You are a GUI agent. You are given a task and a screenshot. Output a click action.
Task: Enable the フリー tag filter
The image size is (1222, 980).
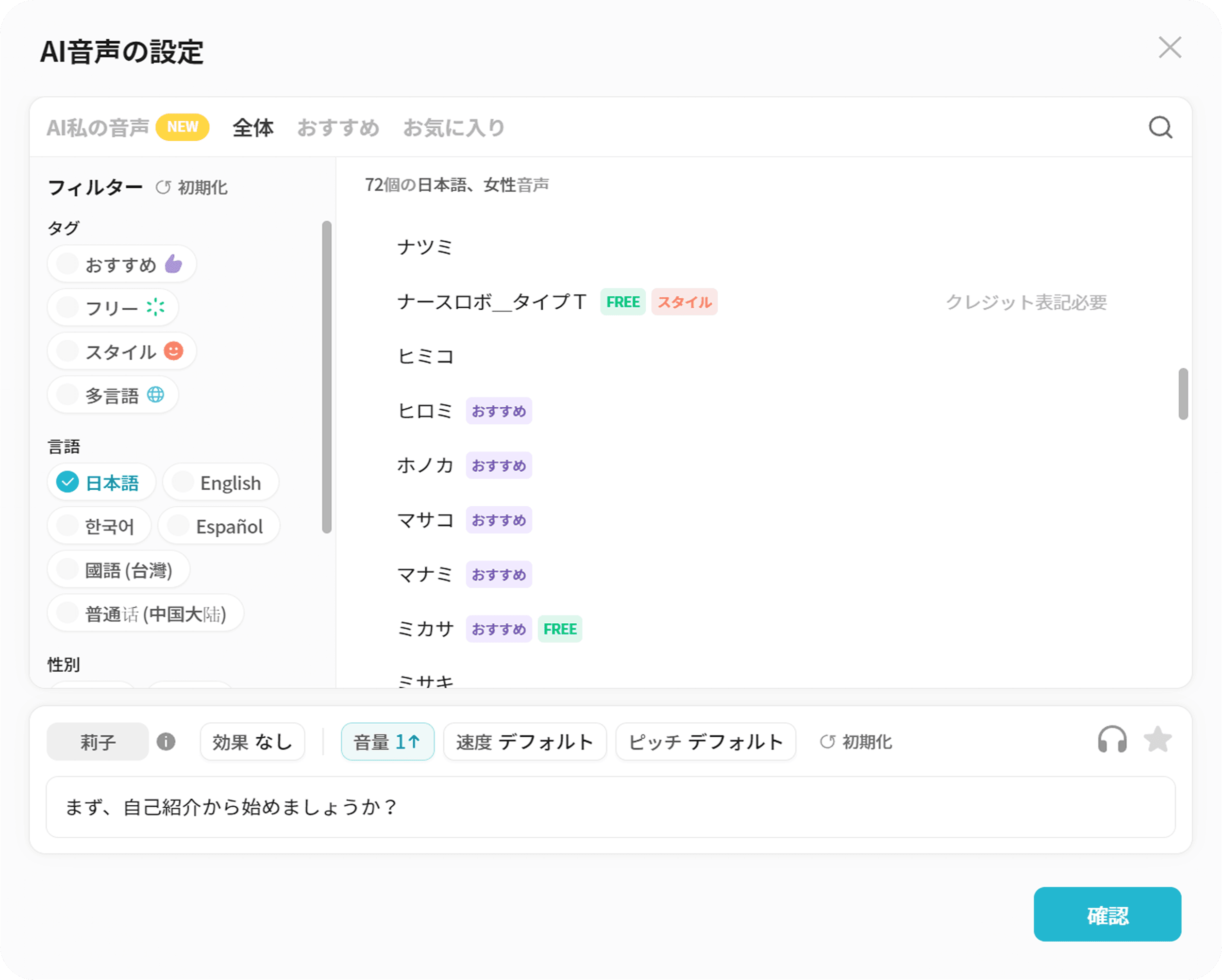click(113, 308)
